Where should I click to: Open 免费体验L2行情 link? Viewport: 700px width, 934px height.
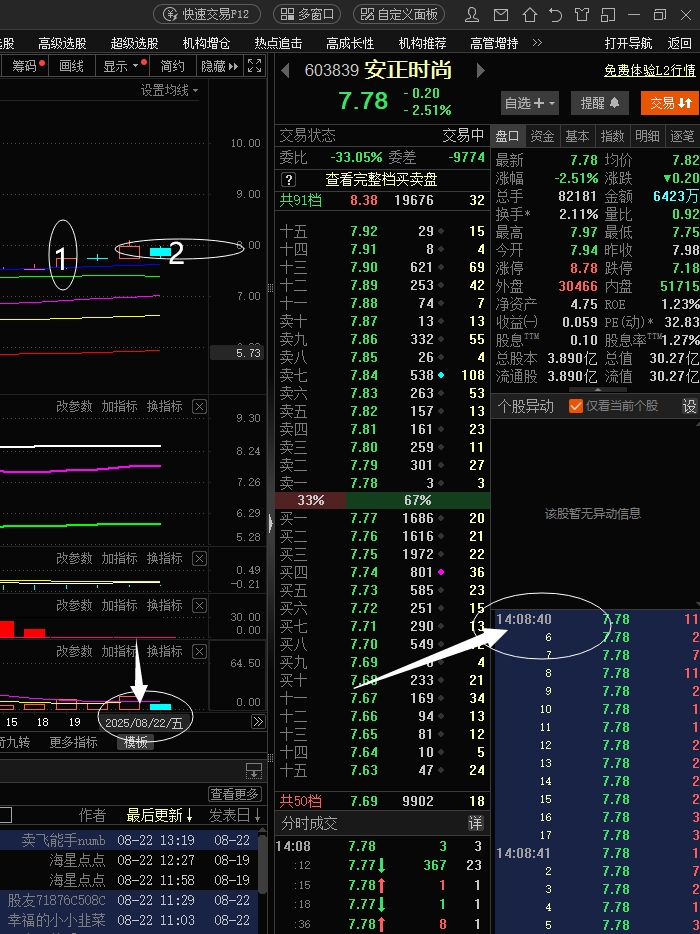pos(650,70)
